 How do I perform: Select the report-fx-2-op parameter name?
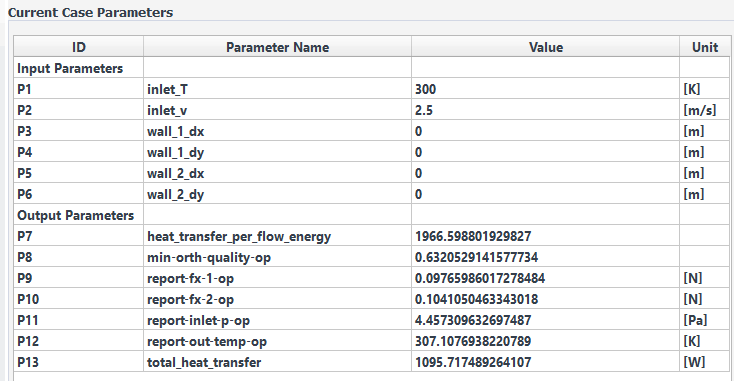(277, 299)
